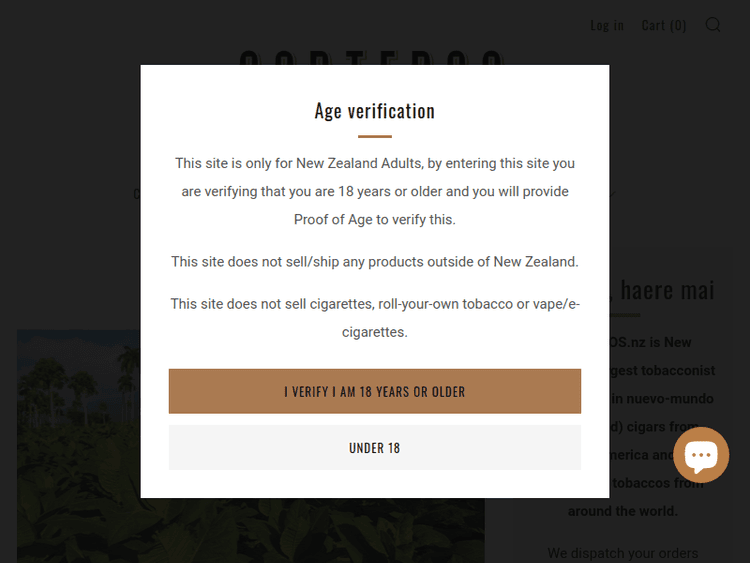Image resolution: width=750 pixels, height=563 pixels.
Task: Click the Age verification heading
Action: 374,111
